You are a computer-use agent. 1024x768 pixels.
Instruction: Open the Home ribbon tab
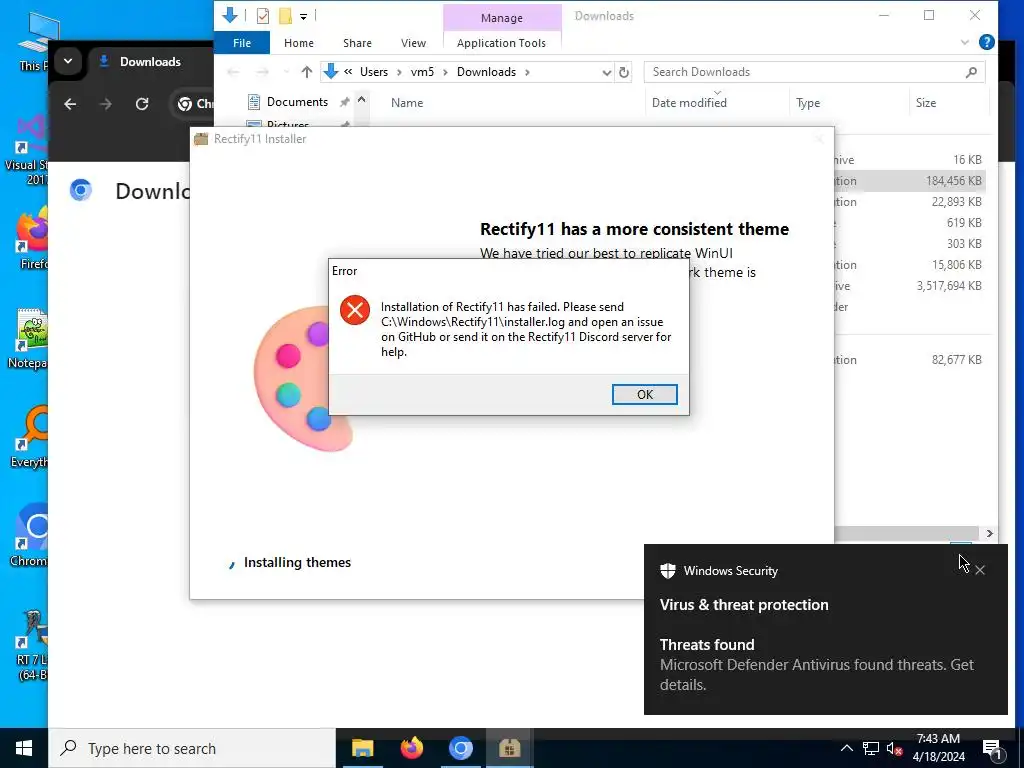pyautogui.click(x=298, y=43)
